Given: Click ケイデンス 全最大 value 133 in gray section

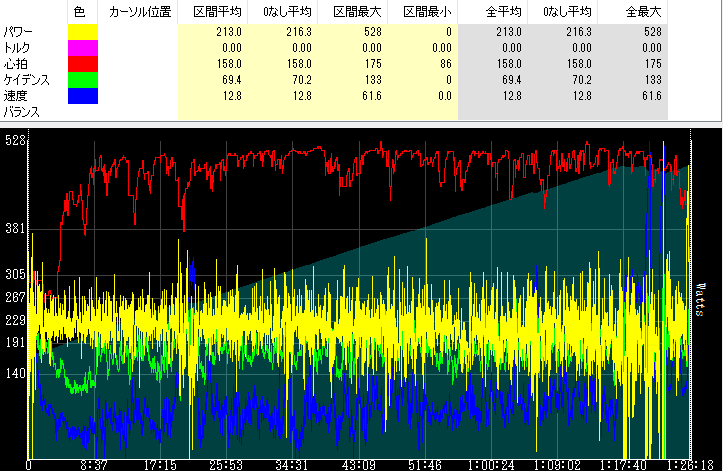Looking at the screenshot, I should (653, 80).
